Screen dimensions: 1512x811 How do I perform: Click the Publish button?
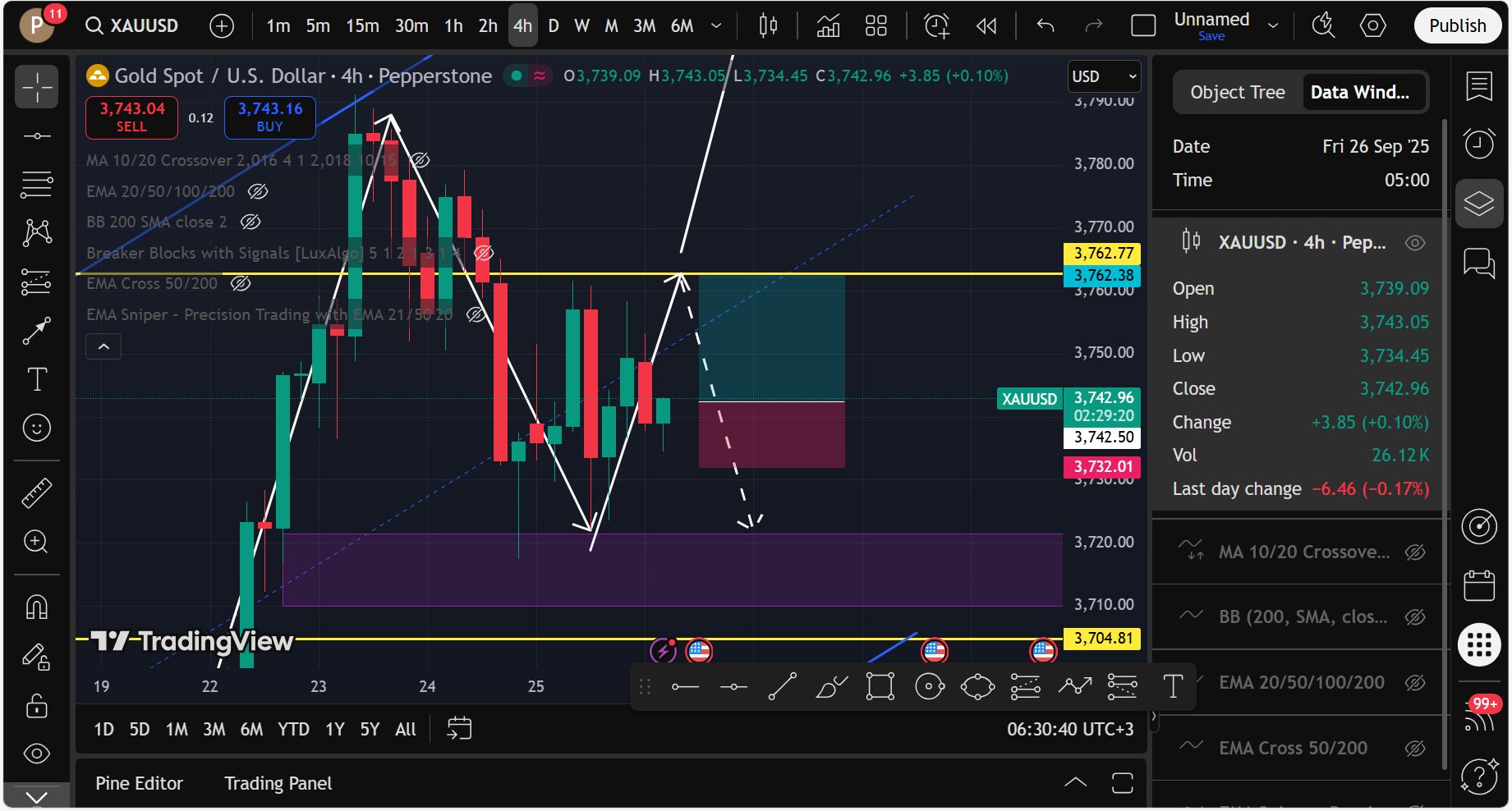tap(1457, 26)
